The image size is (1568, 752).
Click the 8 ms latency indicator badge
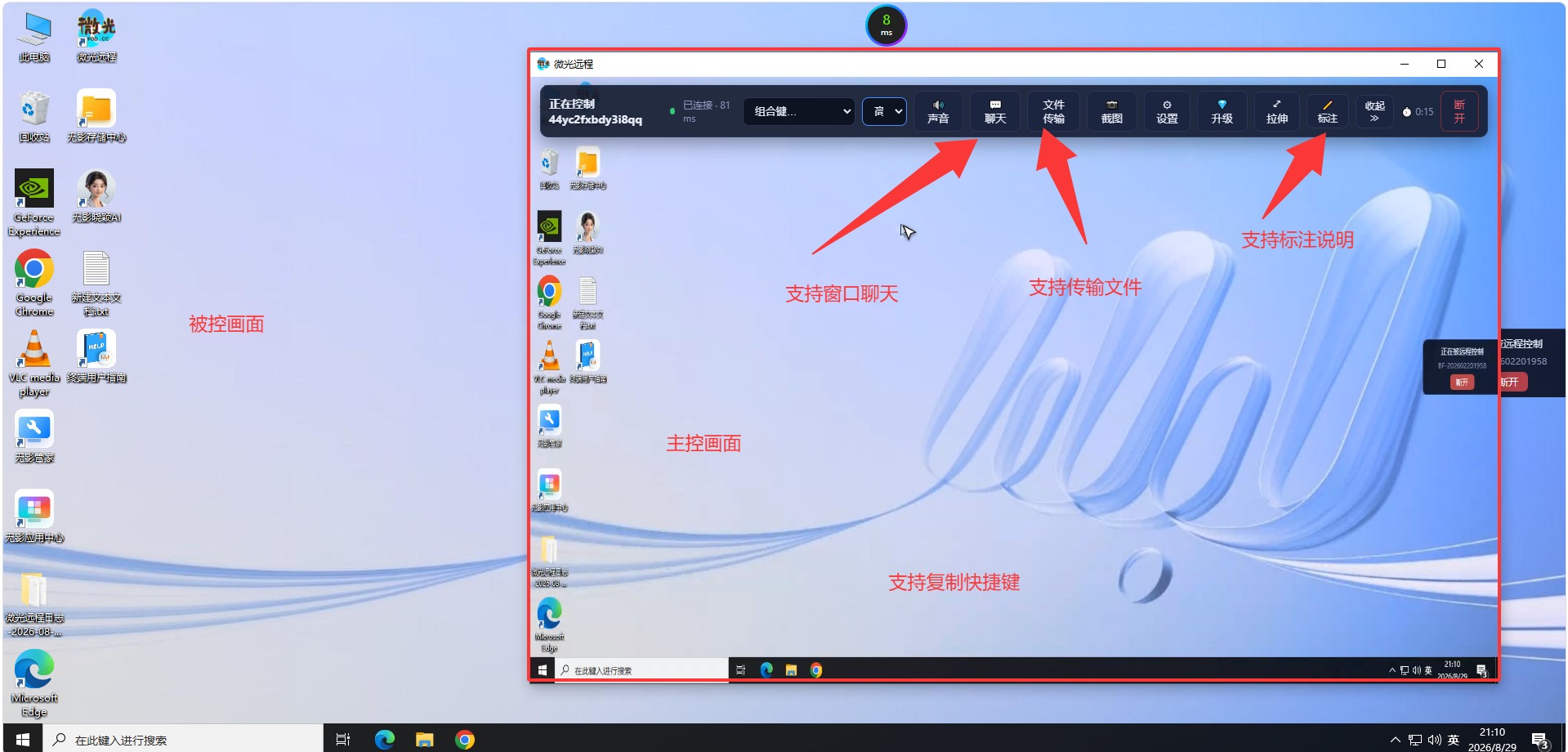pyautogui.click(x=886, y=25)
